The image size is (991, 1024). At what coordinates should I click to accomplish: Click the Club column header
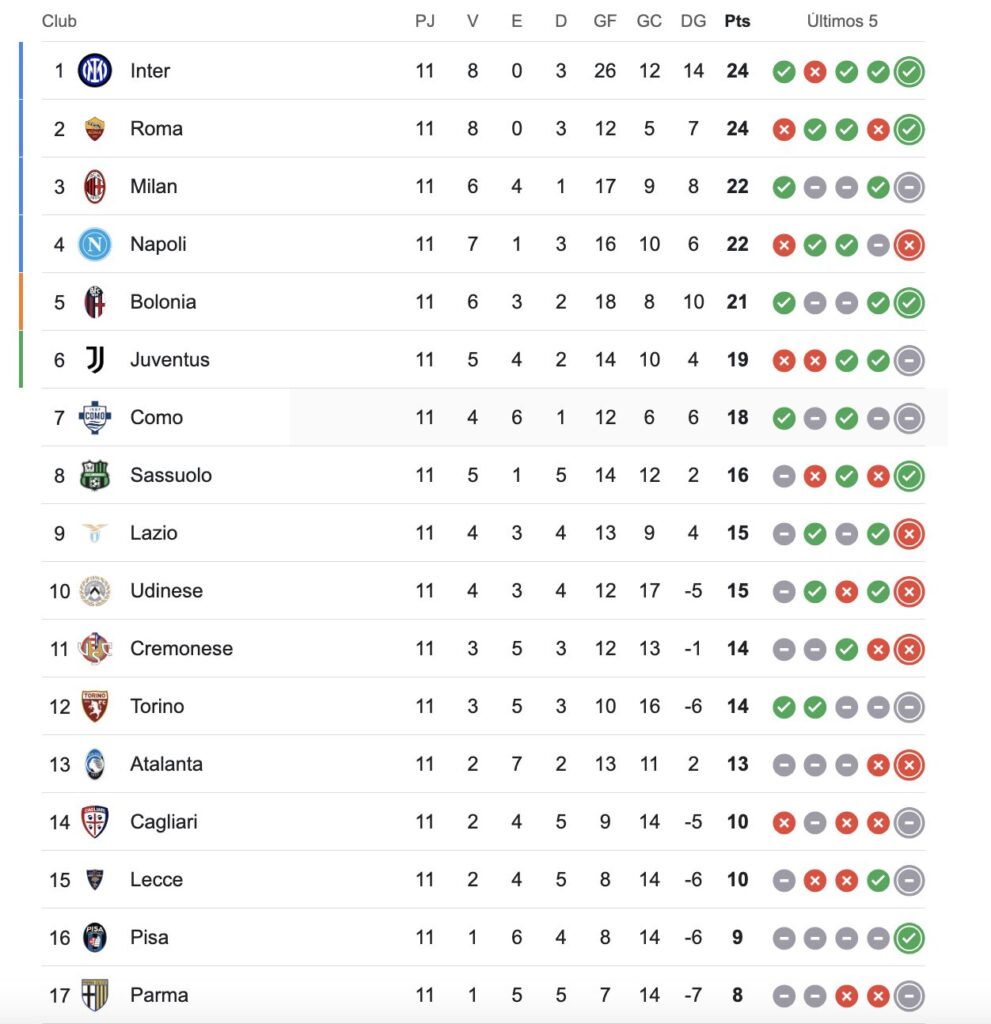59,21
